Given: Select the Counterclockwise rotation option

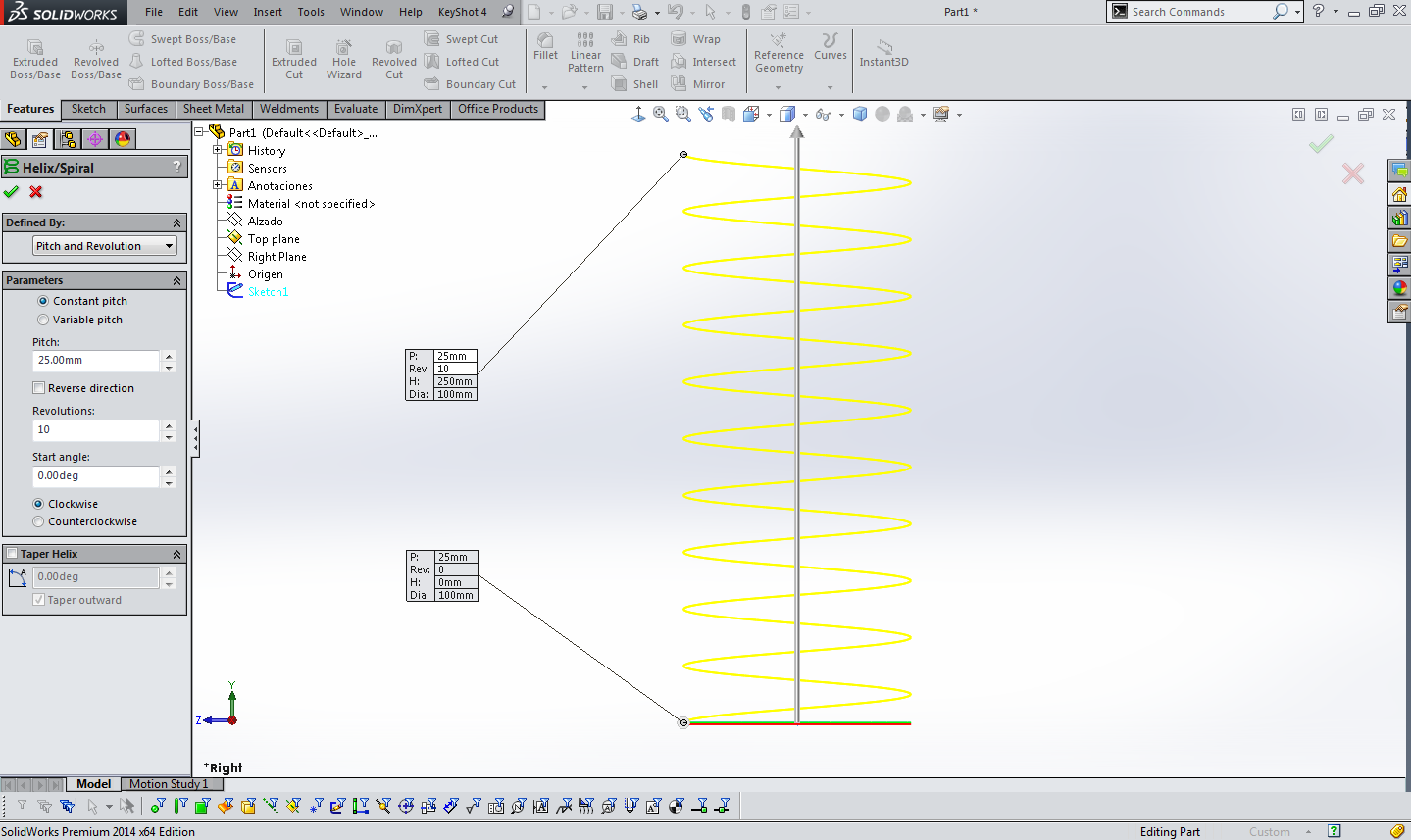Looking at the screenshot, I should point(38,521).
